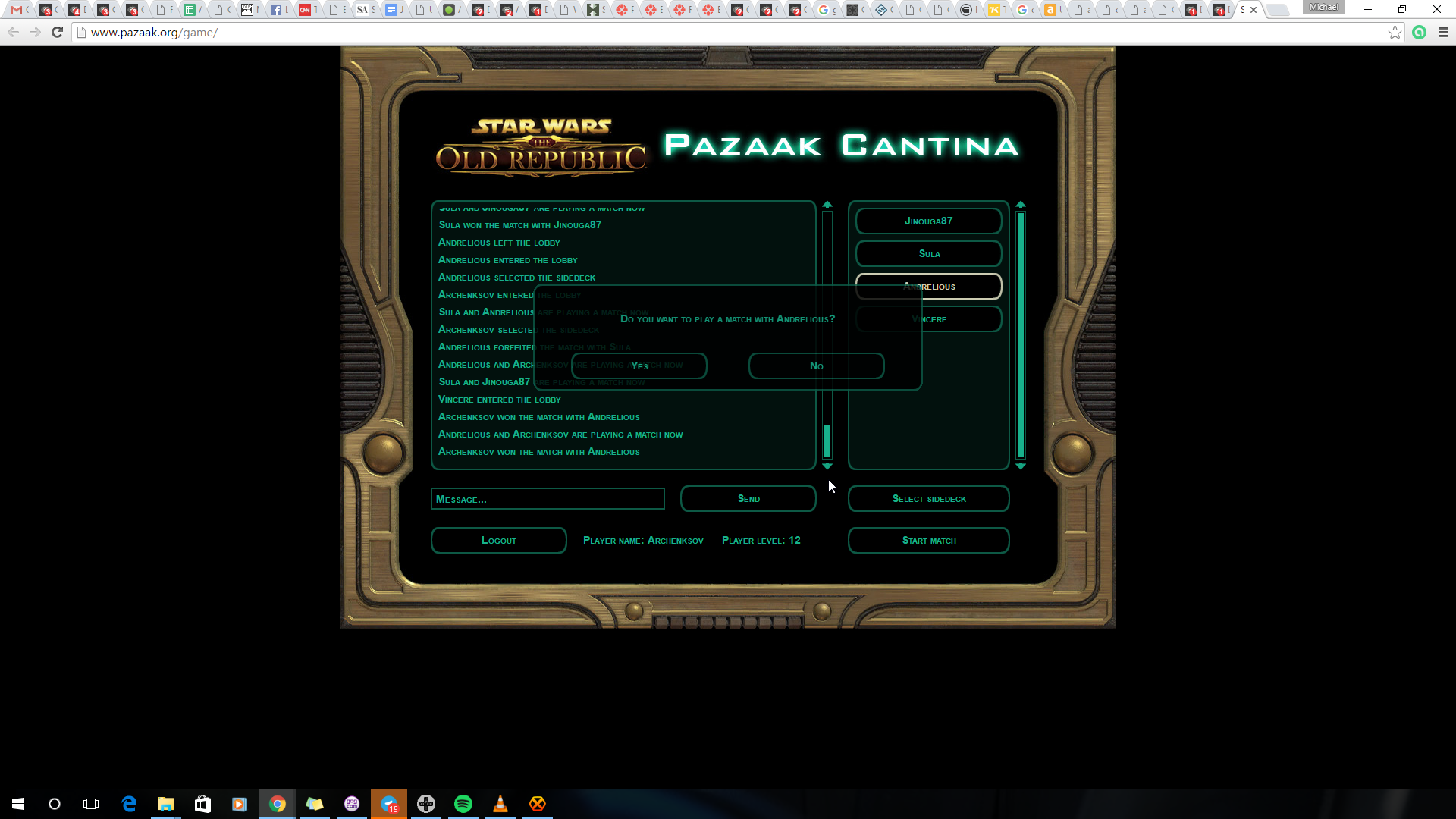Click 'Player name: Archenksov' label

[643, 540]
